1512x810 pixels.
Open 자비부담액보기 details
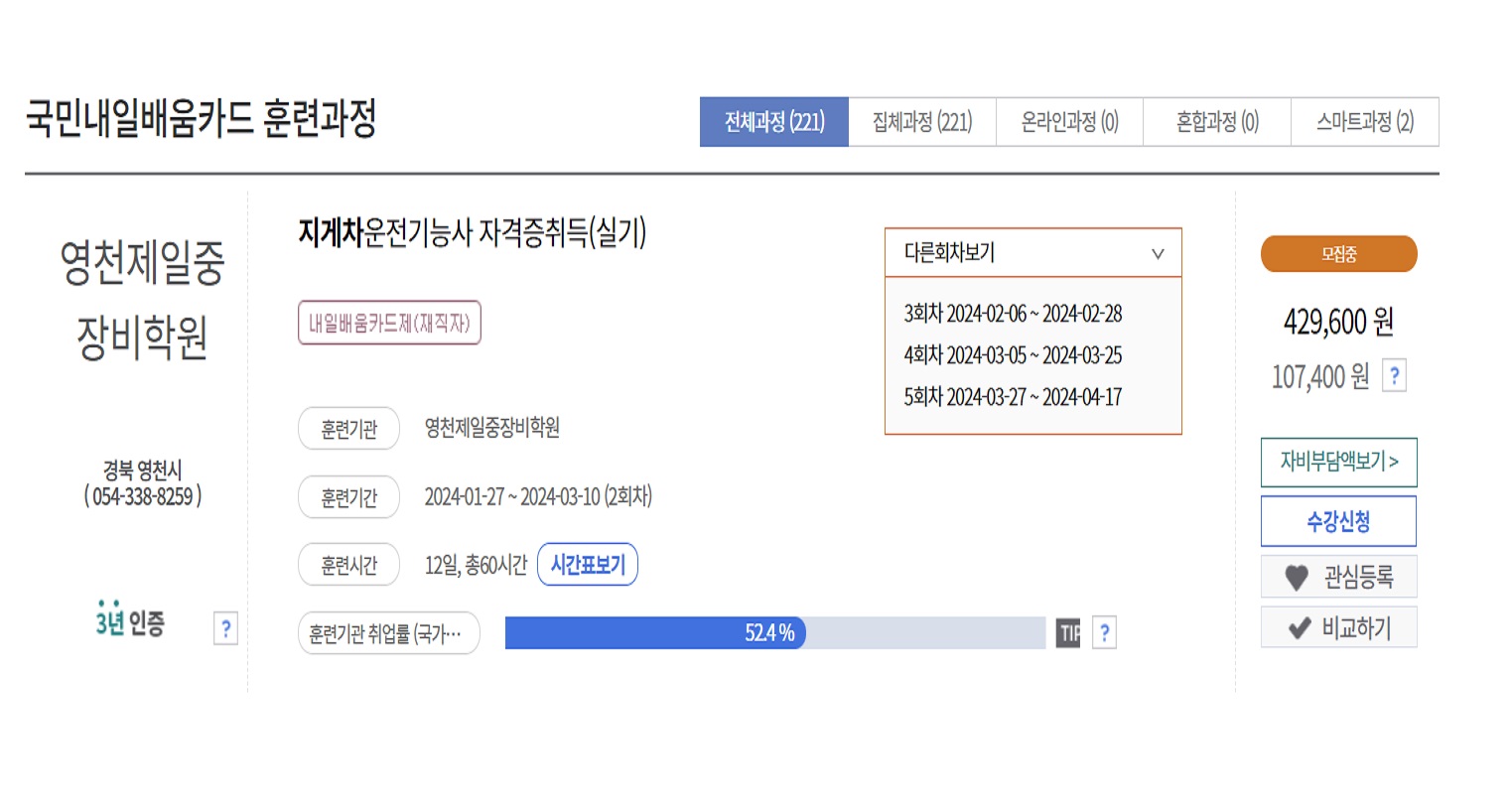pyautogui.click(x=1338, y=463)
